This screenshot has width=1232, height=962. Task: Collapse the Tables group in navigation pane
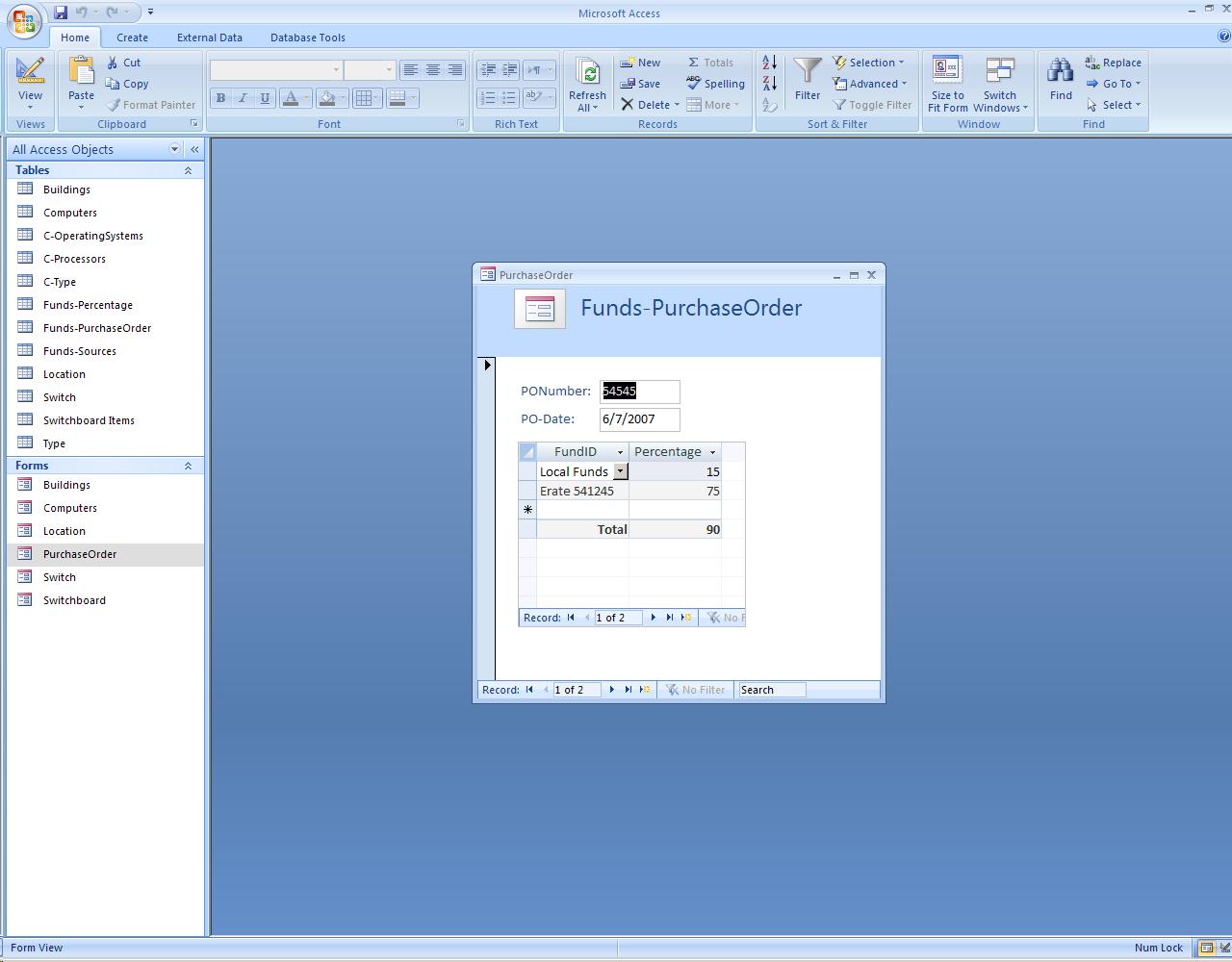(x=188, y=170)
